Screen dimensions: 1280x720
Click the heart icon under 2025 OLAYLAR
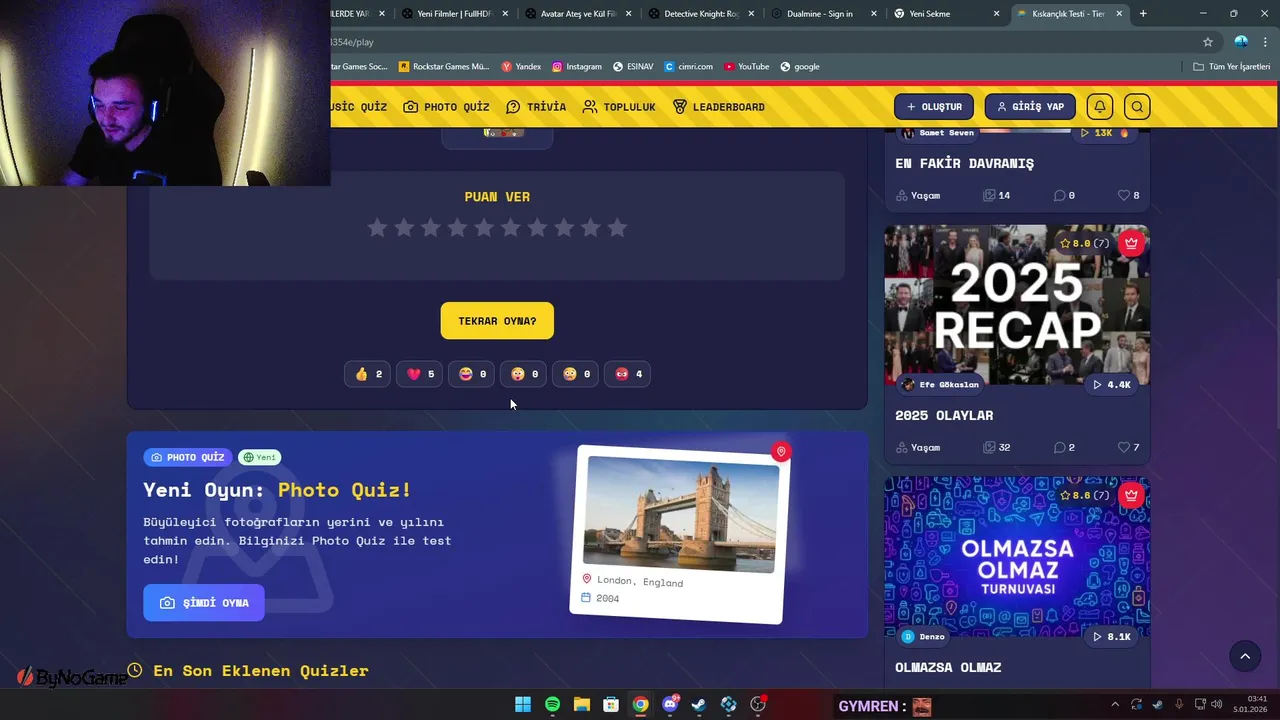pos(1123,447)
